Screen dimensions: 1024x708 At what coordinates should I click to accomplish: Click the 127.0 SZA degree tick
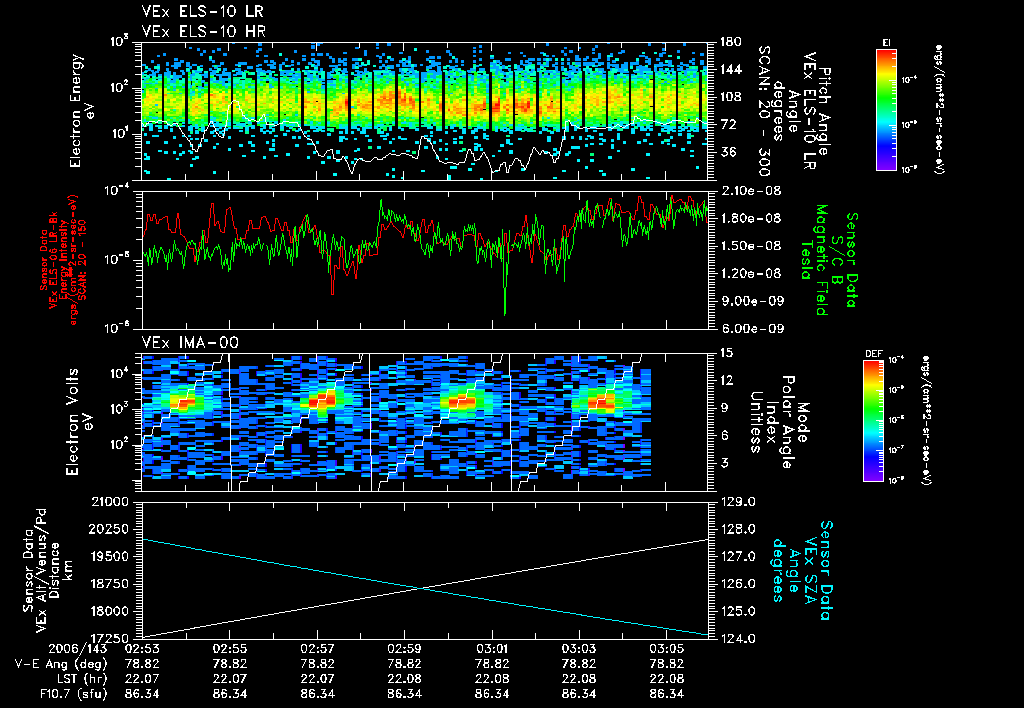pyautogui.click(x=737, y=556)
